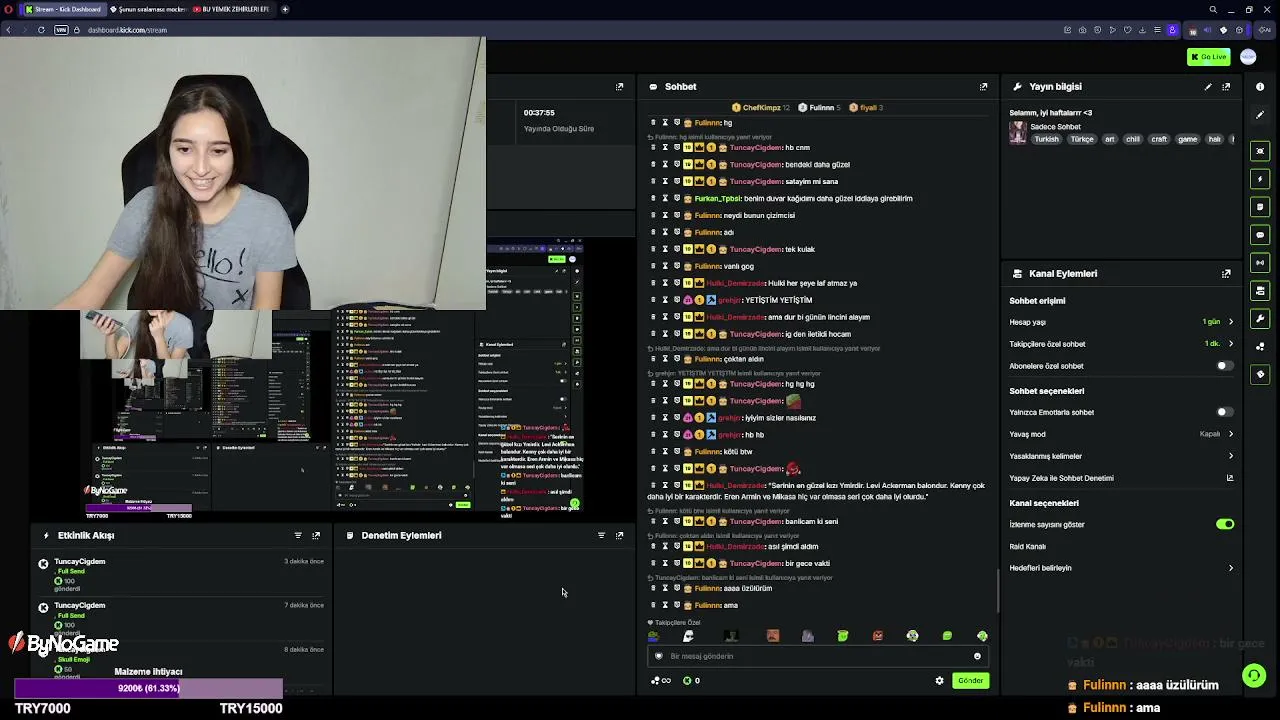Click the pencil icon in right sidebar
The width and height of the screenshot is (1280, 720).
[x=1260, y=115]
